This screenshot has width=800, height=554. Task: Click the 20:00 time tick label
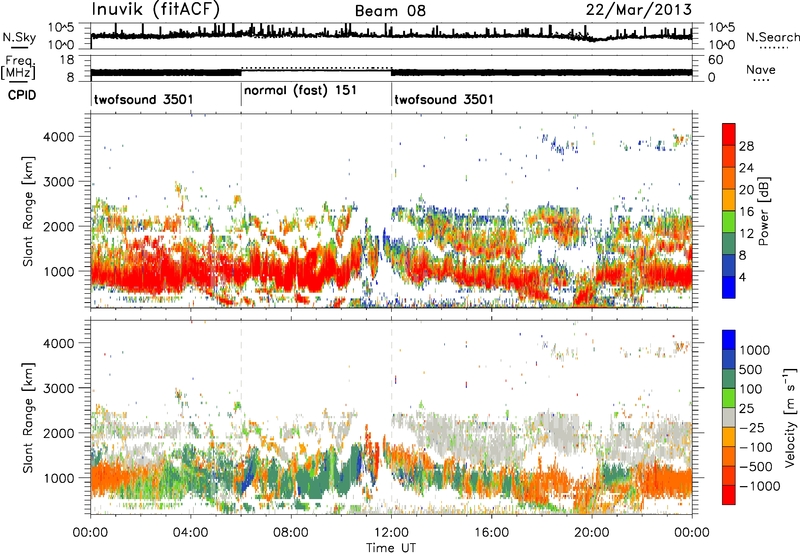(x=591, y=533)
